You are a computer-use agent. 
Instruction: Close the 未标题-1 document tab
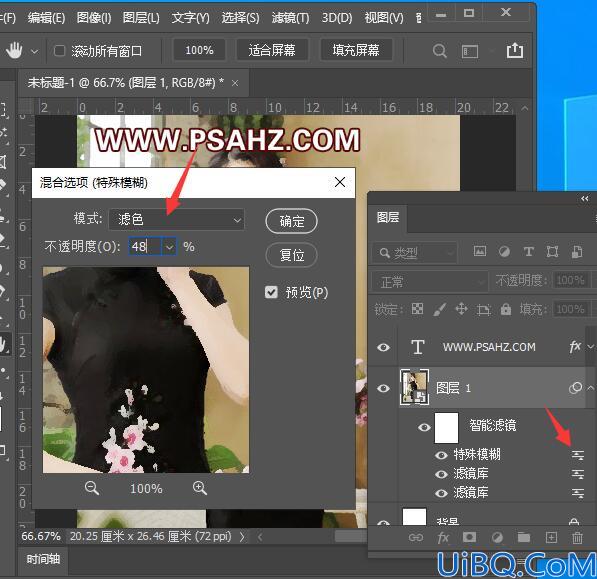point(235,83)
